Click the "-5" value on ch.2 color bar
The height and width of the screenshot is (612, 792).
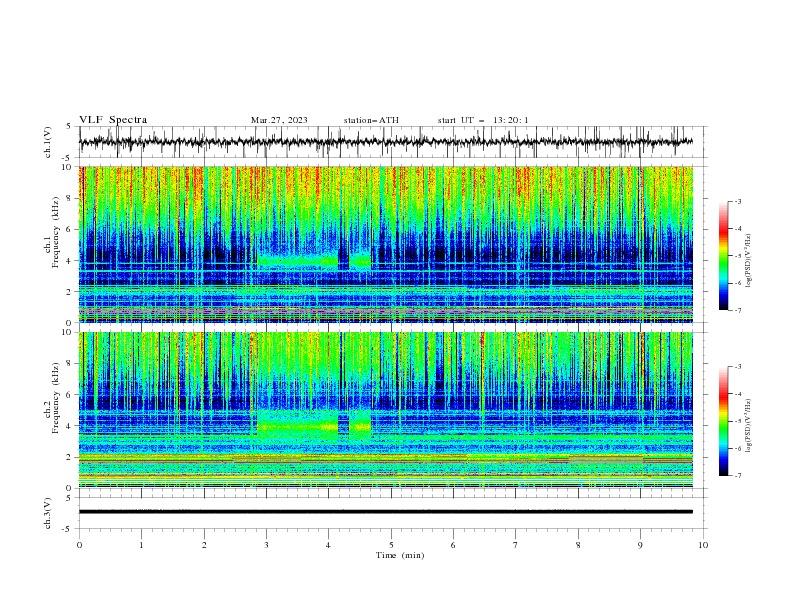[737, 421]
